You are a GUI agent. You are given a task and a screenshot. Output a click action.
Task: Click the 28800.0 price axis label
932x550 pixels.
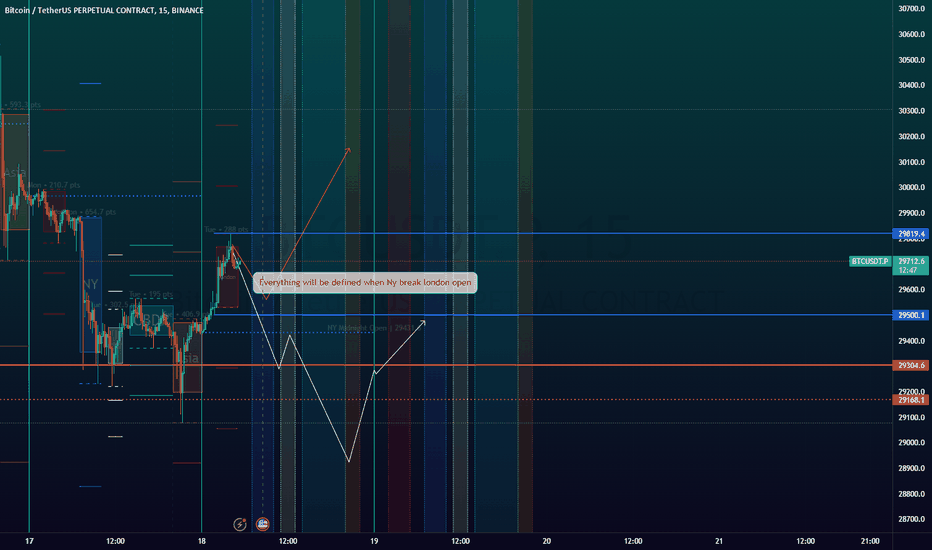[x=911, y=494]
